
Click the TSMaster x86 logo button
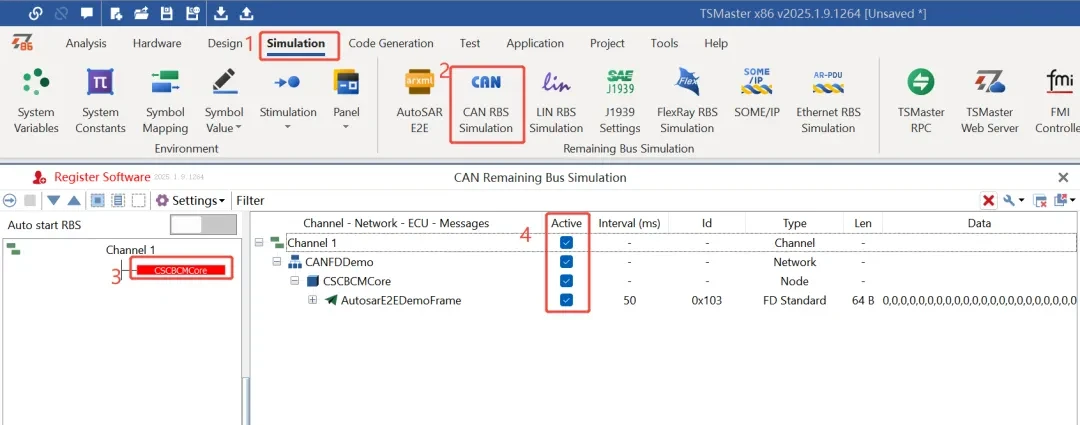[x=23, y=43]
